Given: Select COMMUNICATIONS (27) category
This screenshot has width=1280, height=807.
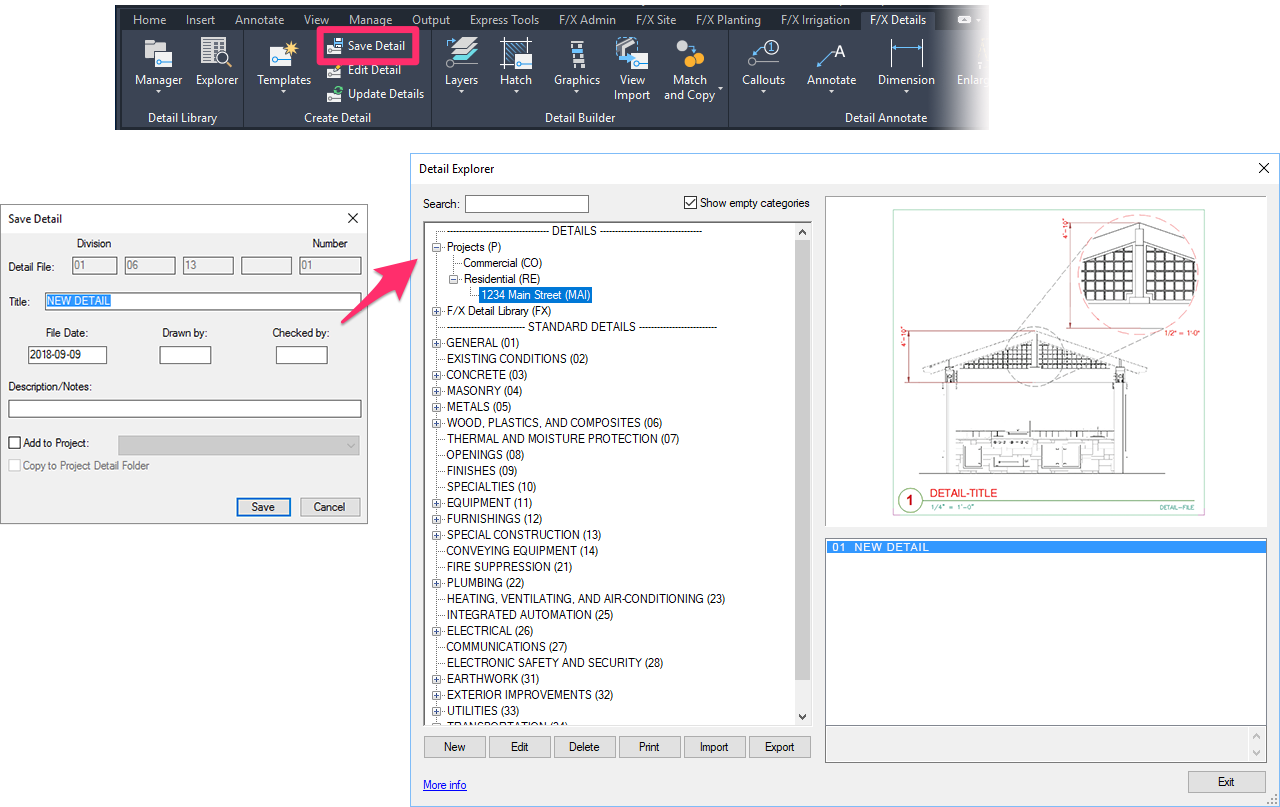Looking at the screenshot, I should 506,647.
